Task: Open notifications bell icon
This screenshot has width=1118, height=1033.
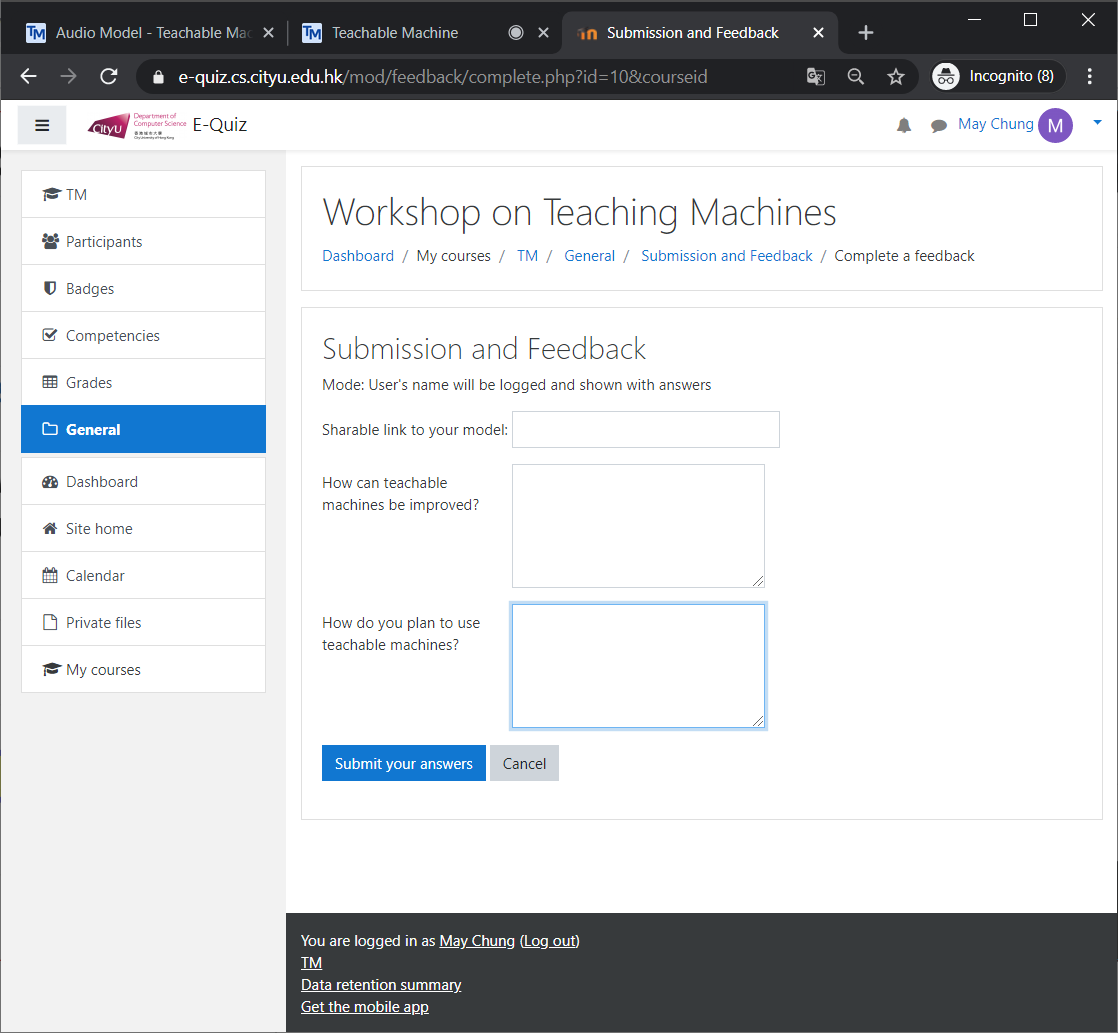Action: [903, 126]
